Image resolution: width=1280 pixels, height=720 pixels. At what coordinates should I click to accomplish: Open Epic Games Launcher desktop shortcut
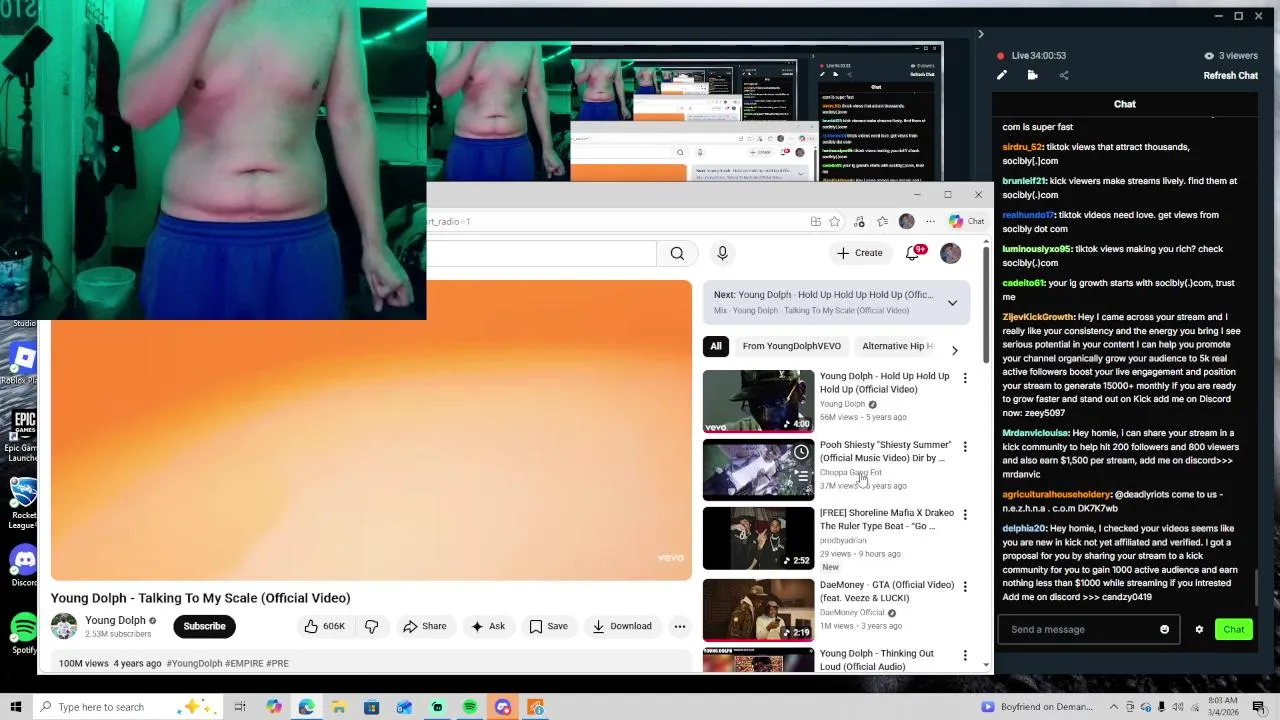coord(22,435)
